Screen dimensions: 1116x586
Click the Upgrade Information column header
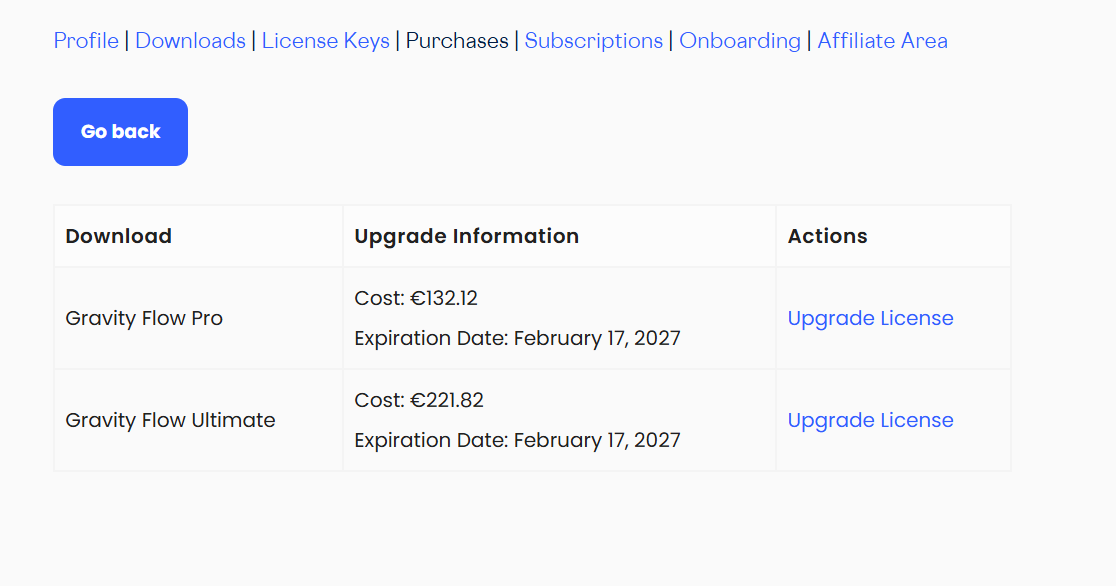466,236
